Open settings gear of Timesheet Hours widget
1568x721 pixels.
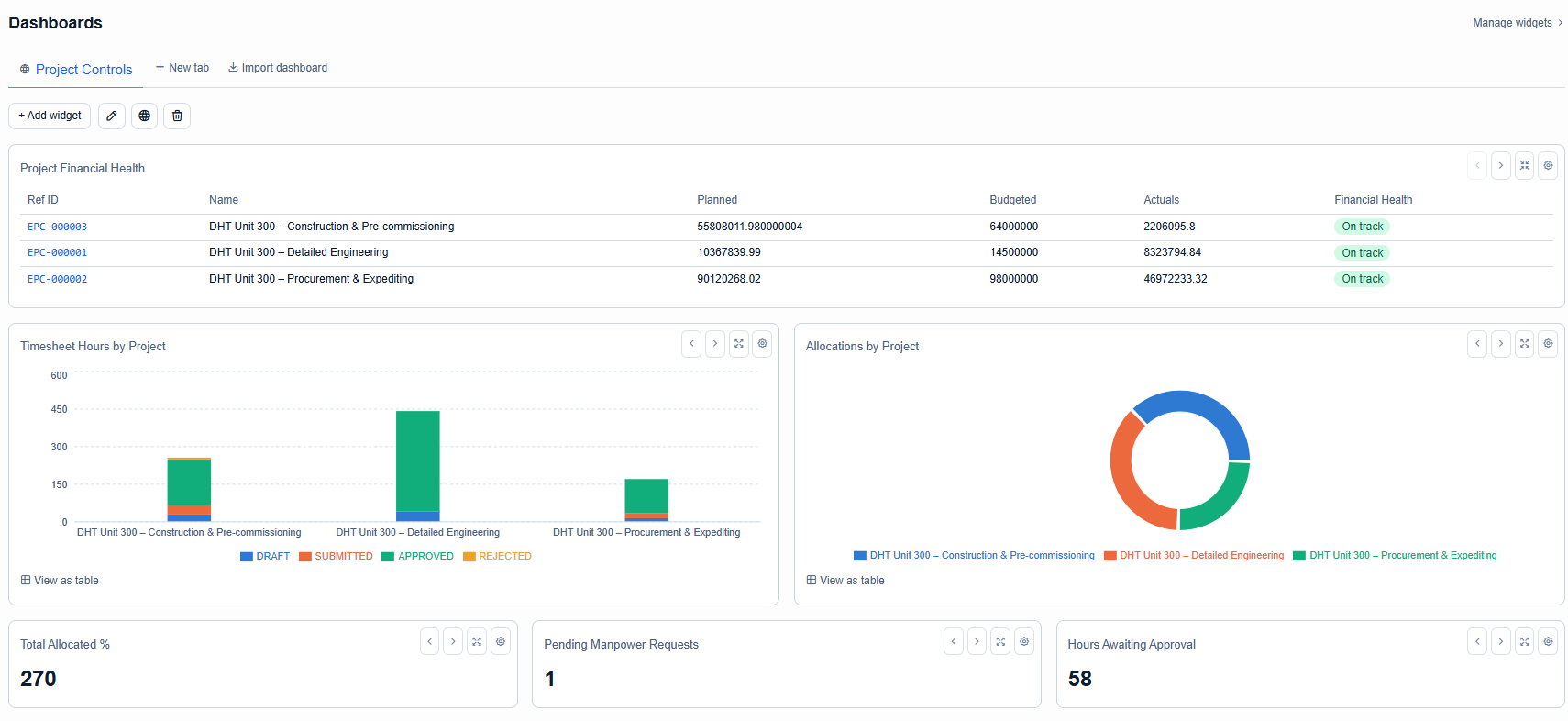coord(762,344)
